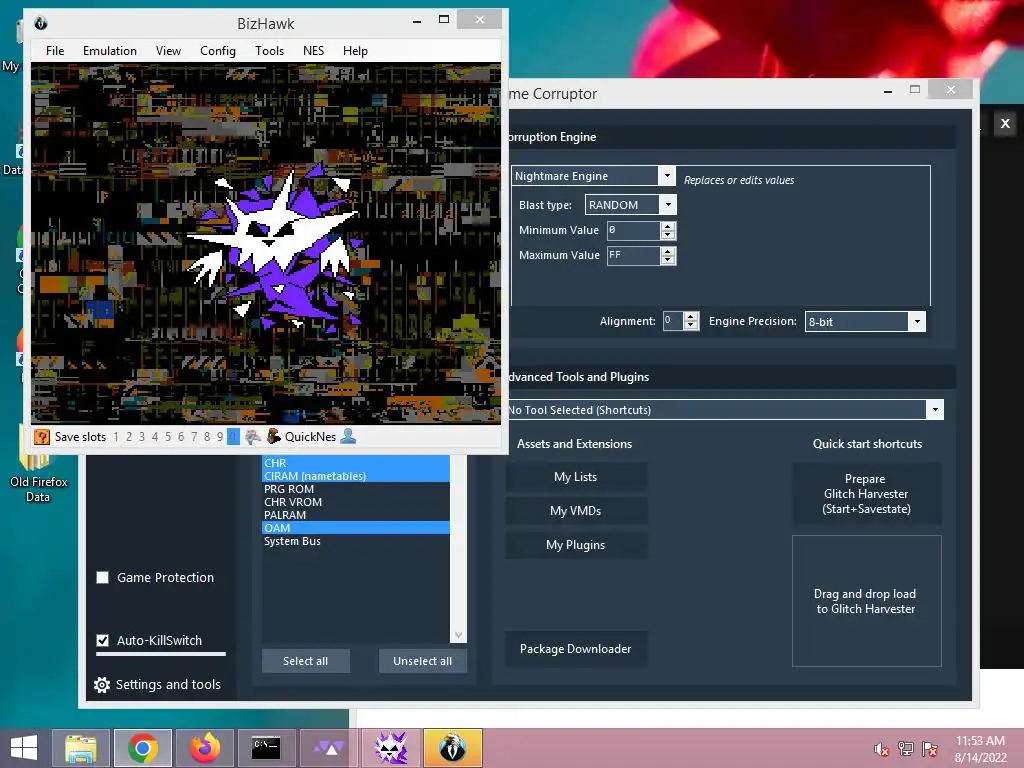Viewport: 1024px width, 768px height.
Task: Open Settings and tools gear icon
Action: coord(102,684)
